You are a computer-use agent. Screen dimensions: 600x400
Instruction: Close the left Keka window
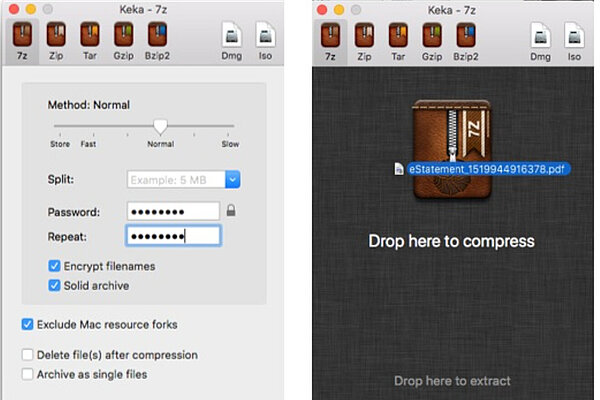tap(14, 9)
